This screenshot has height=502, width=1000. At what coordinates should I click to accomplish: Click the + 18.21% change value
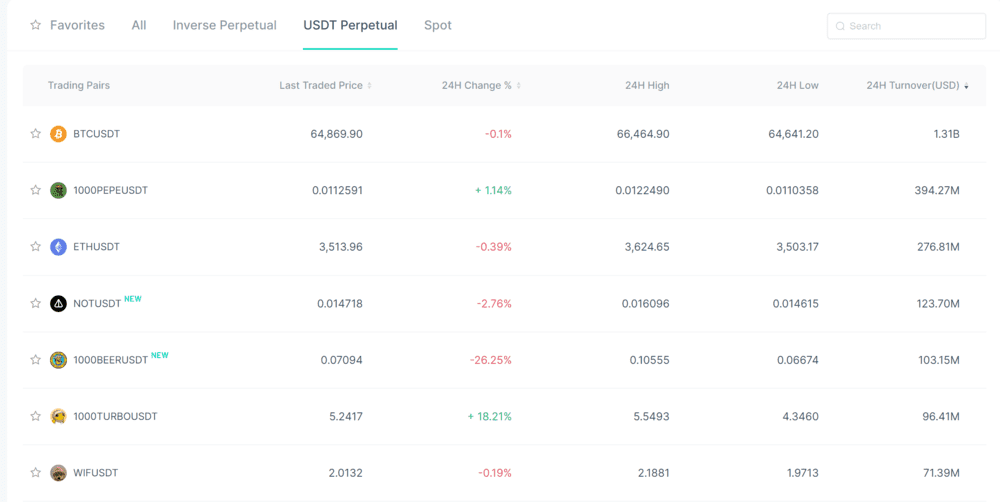(490, 417)
